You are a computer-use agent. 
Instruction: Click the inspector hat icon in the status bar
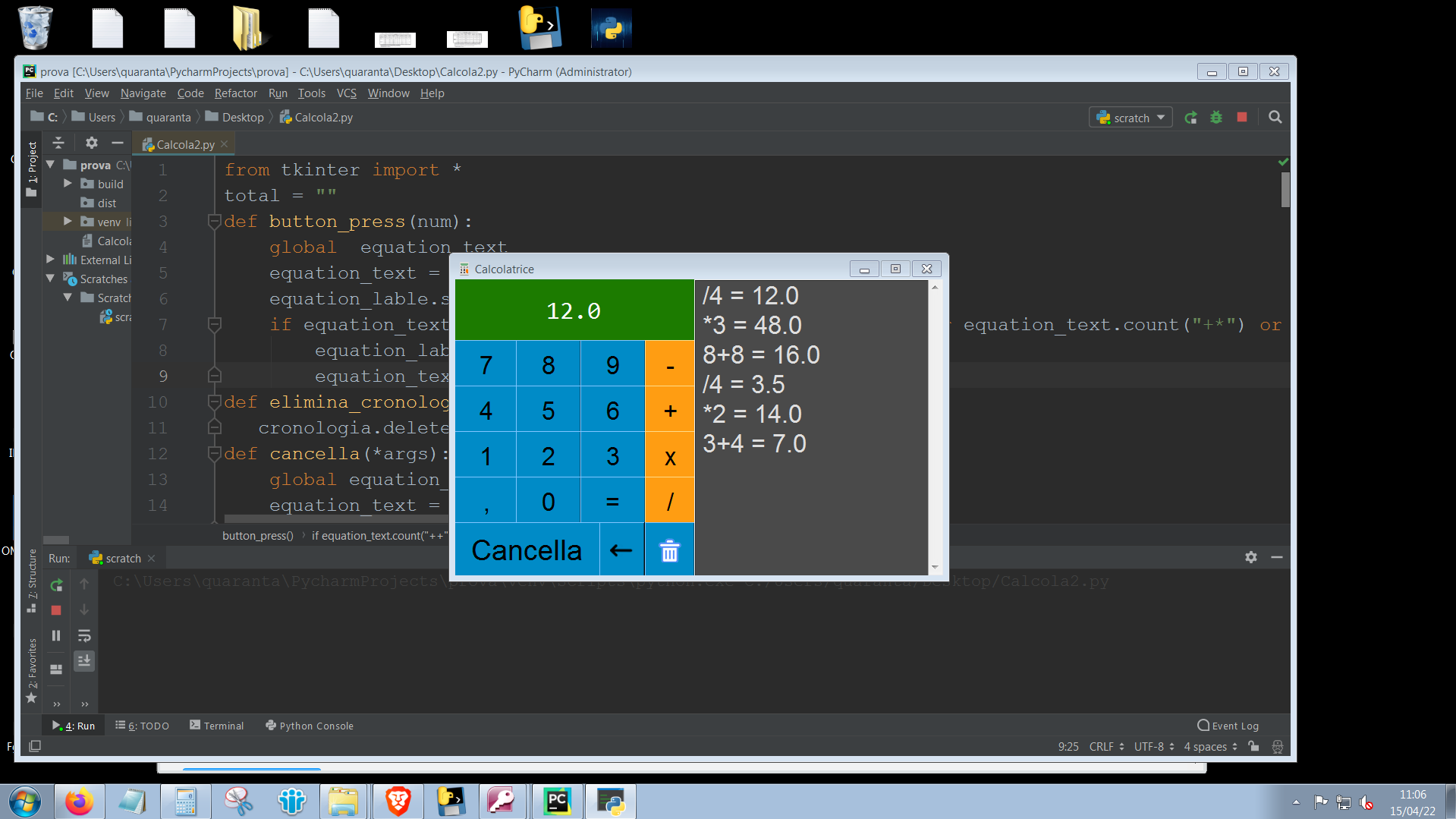[x=1278, y=747]
